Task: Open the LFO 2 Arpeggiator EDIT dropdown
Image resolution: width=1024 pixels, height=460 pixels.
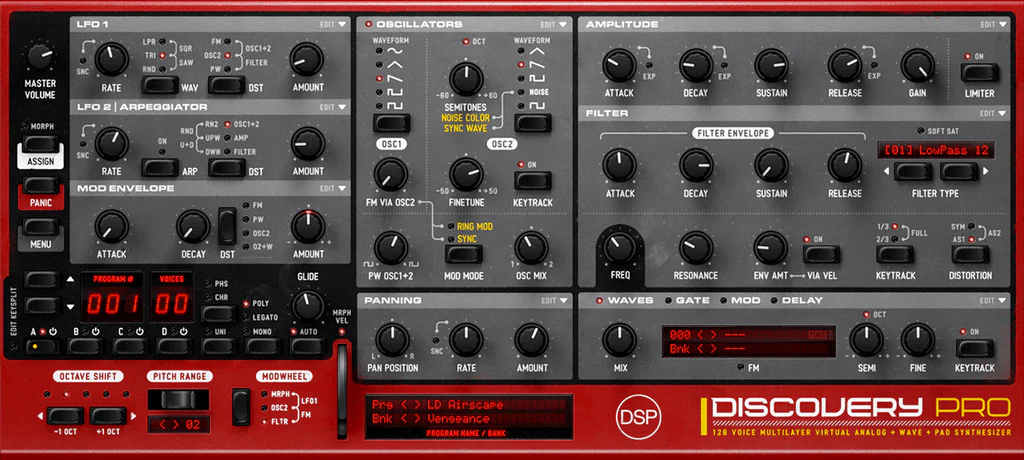Action: (x=333, y=107)
